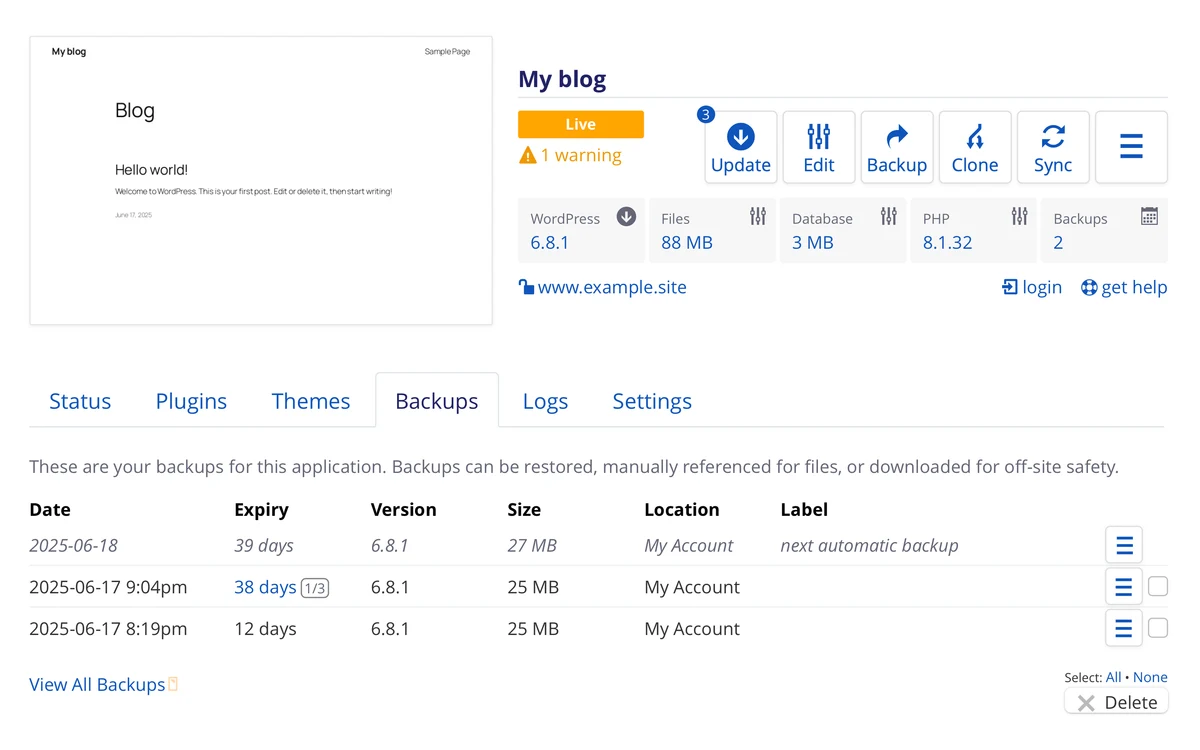Click the icon next to View All Backups

click(173, 684)
